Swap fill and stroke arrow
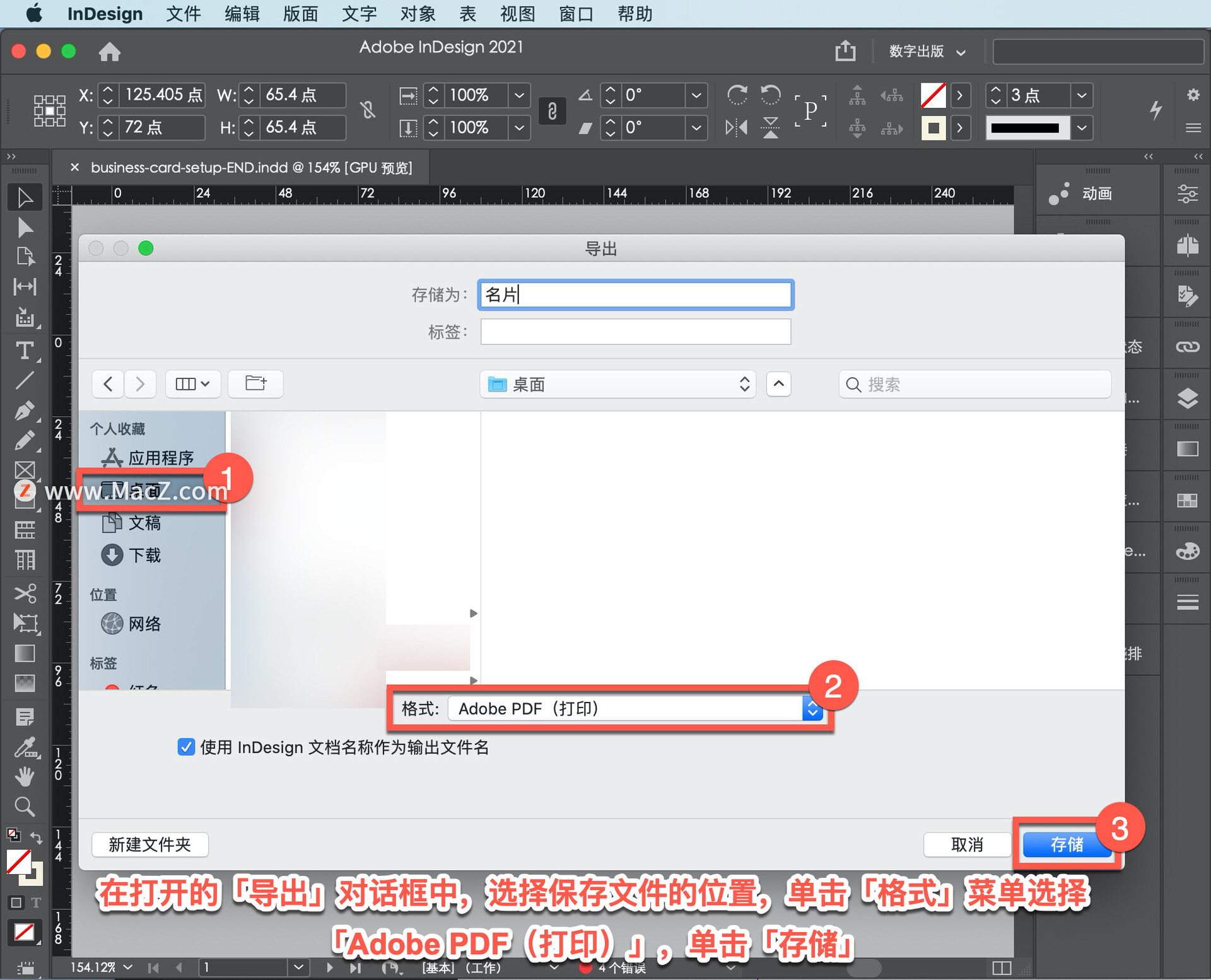The height and width of the screenshot is (980, 1211). [36, 837]
